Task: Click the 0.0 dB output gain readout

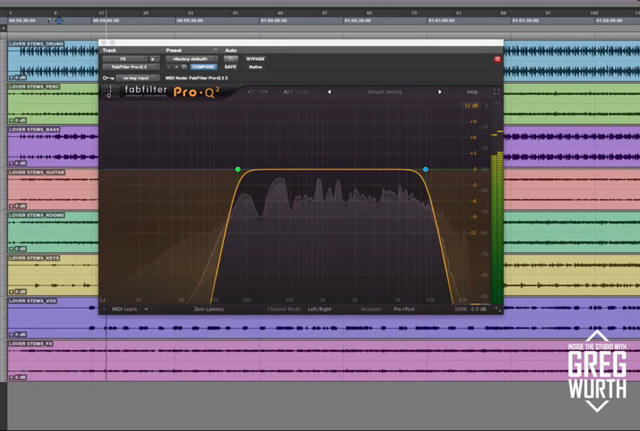Action: pyautogui.click(x=478, y=309)
